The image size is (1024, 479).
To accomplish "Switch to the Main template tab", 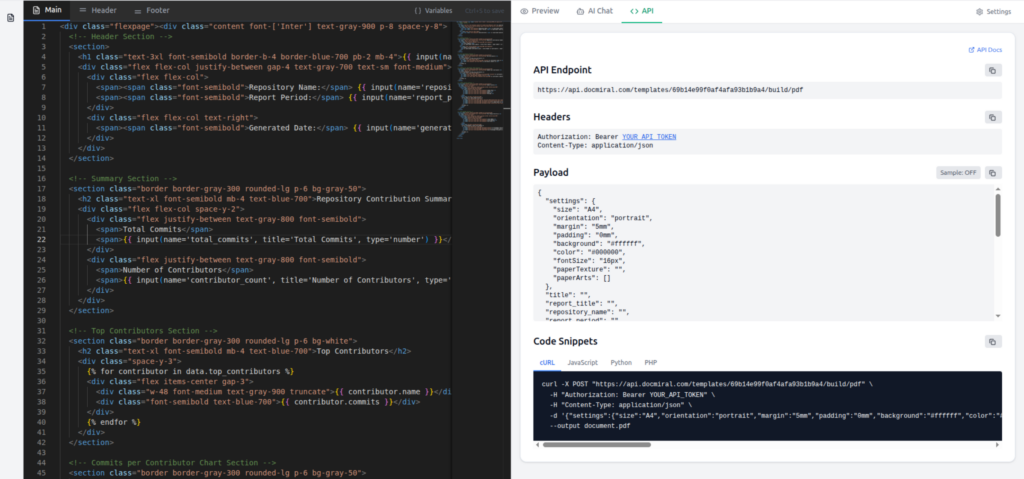I will (47, 10).
